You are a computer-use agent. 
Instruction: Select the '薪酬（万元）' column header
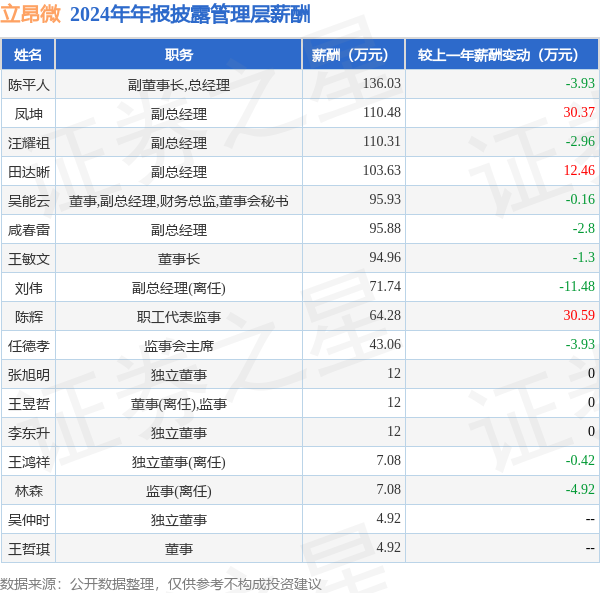(x=353, y=55)
